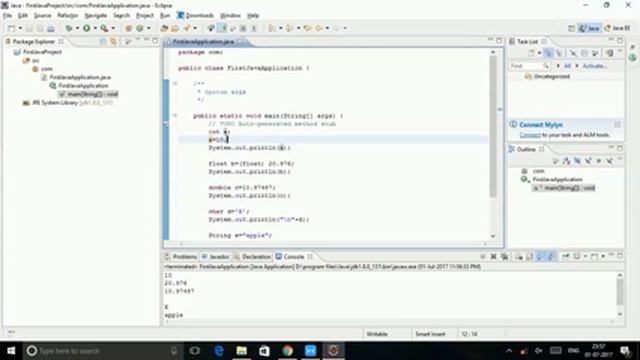Click Collapse All in Package Explorer
Viewport: 640px width, 360px height.
coord(103,41)
